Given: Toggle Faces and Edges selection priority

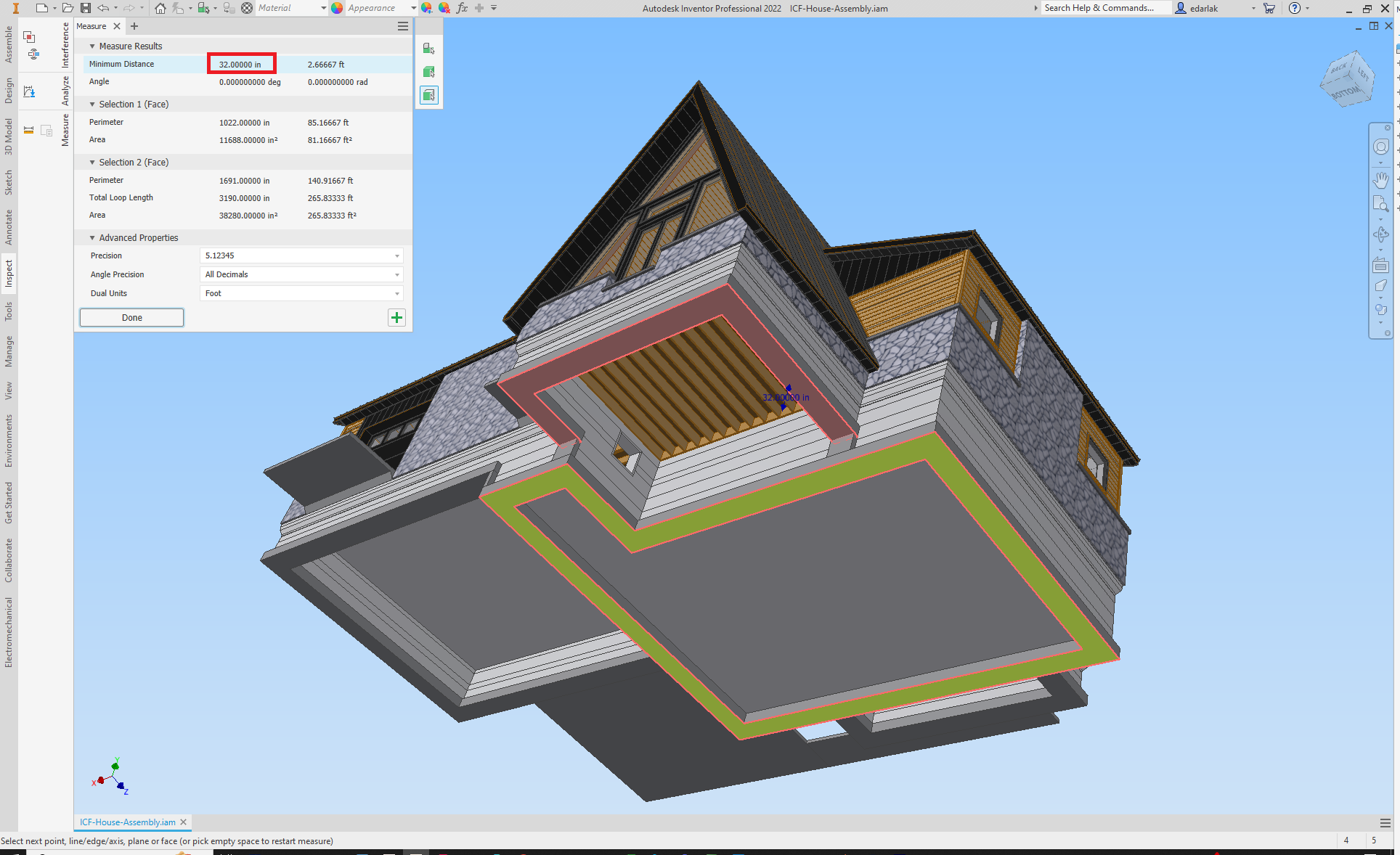Looking at the screenshot, I should pyautogui.click(x=428, y=95).
